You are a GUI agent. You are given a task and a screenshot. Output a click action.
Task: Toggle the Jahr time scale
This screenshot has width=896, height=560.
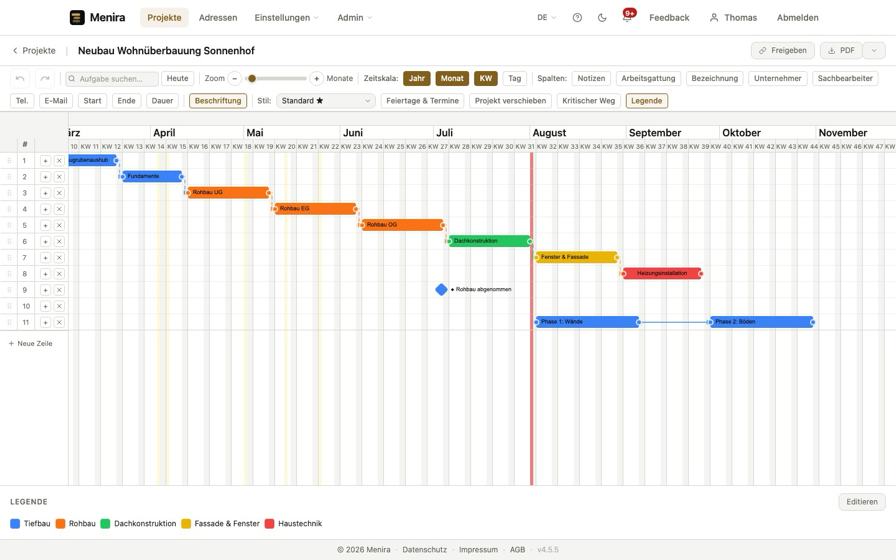[417, 78]
